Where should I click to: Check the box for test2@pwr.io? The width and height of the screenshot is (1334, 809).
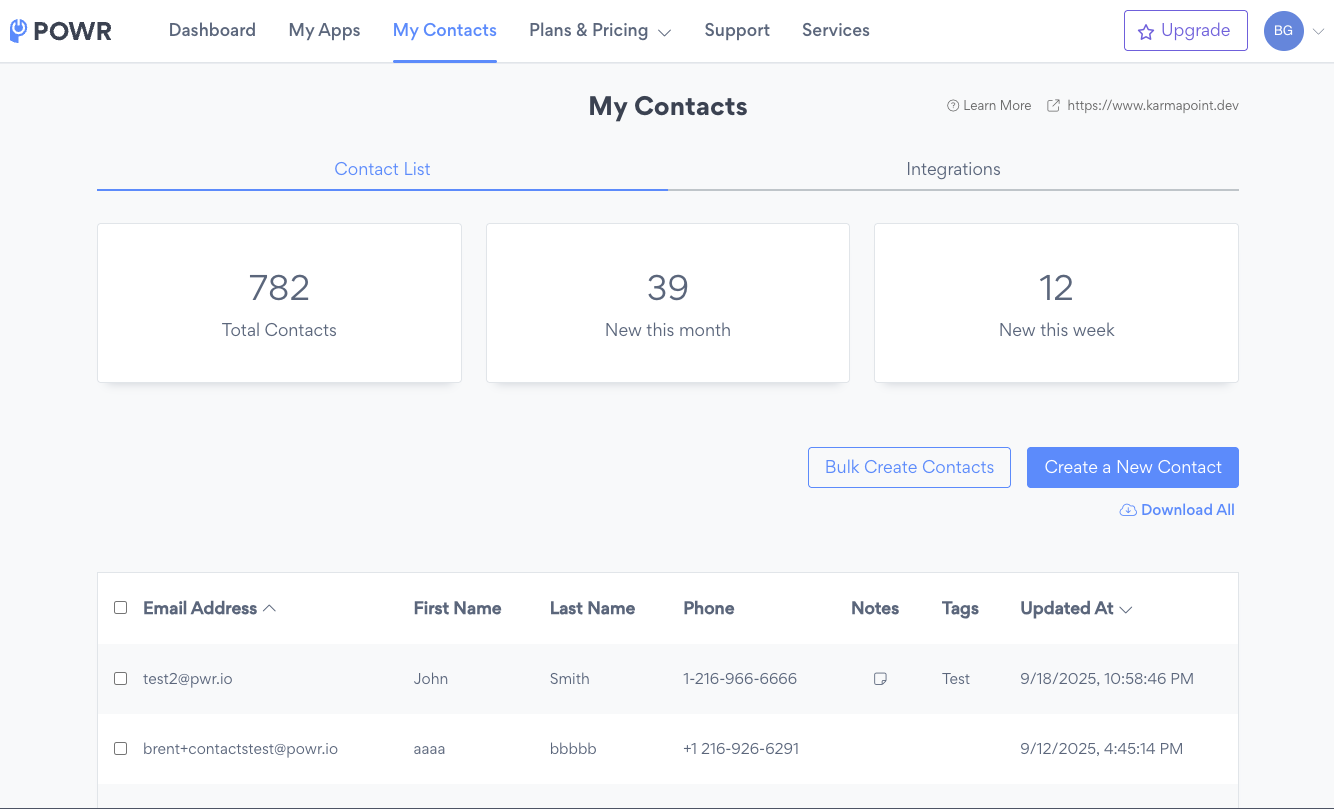(x=121, y=679)
